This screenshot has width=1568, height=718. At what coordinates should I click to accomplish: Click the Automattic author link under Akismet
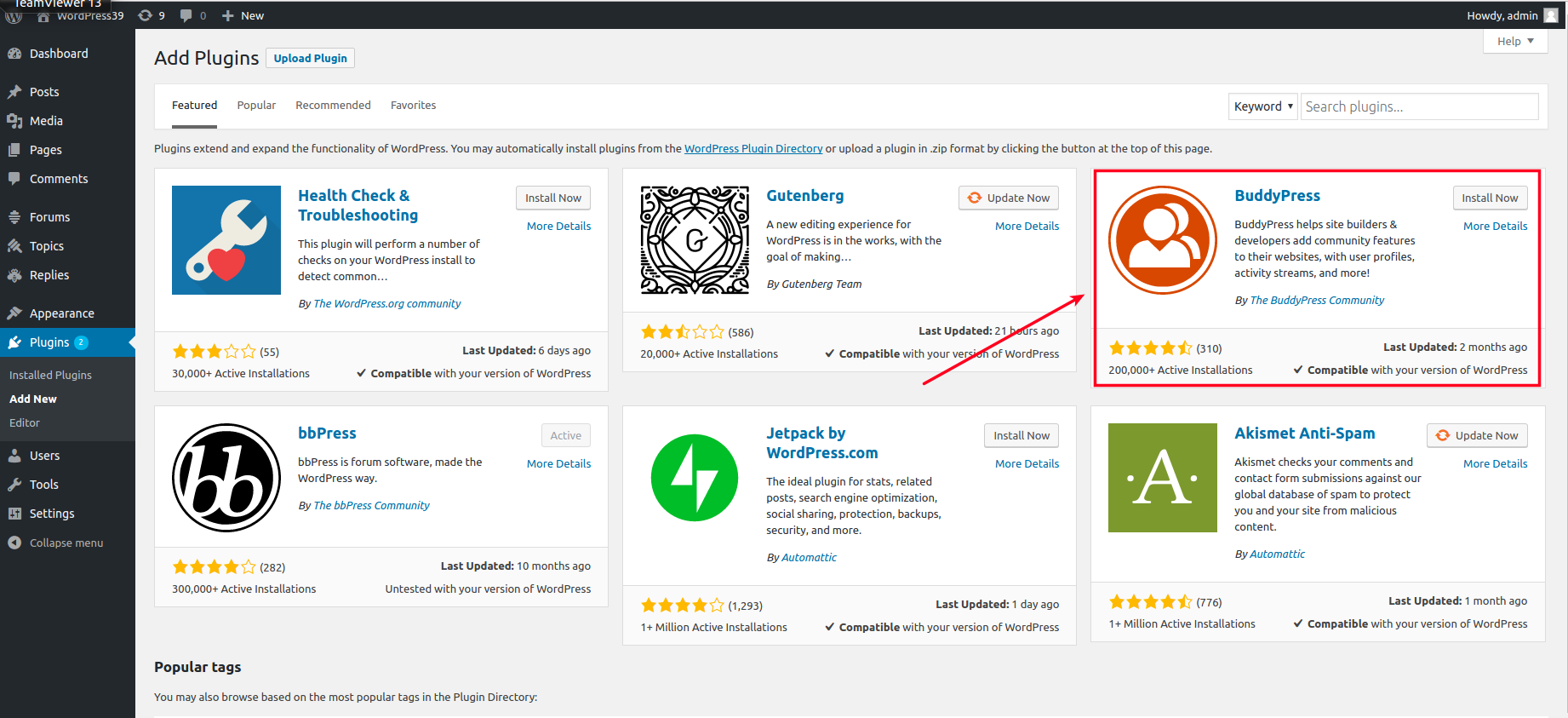click(1277, 554)
